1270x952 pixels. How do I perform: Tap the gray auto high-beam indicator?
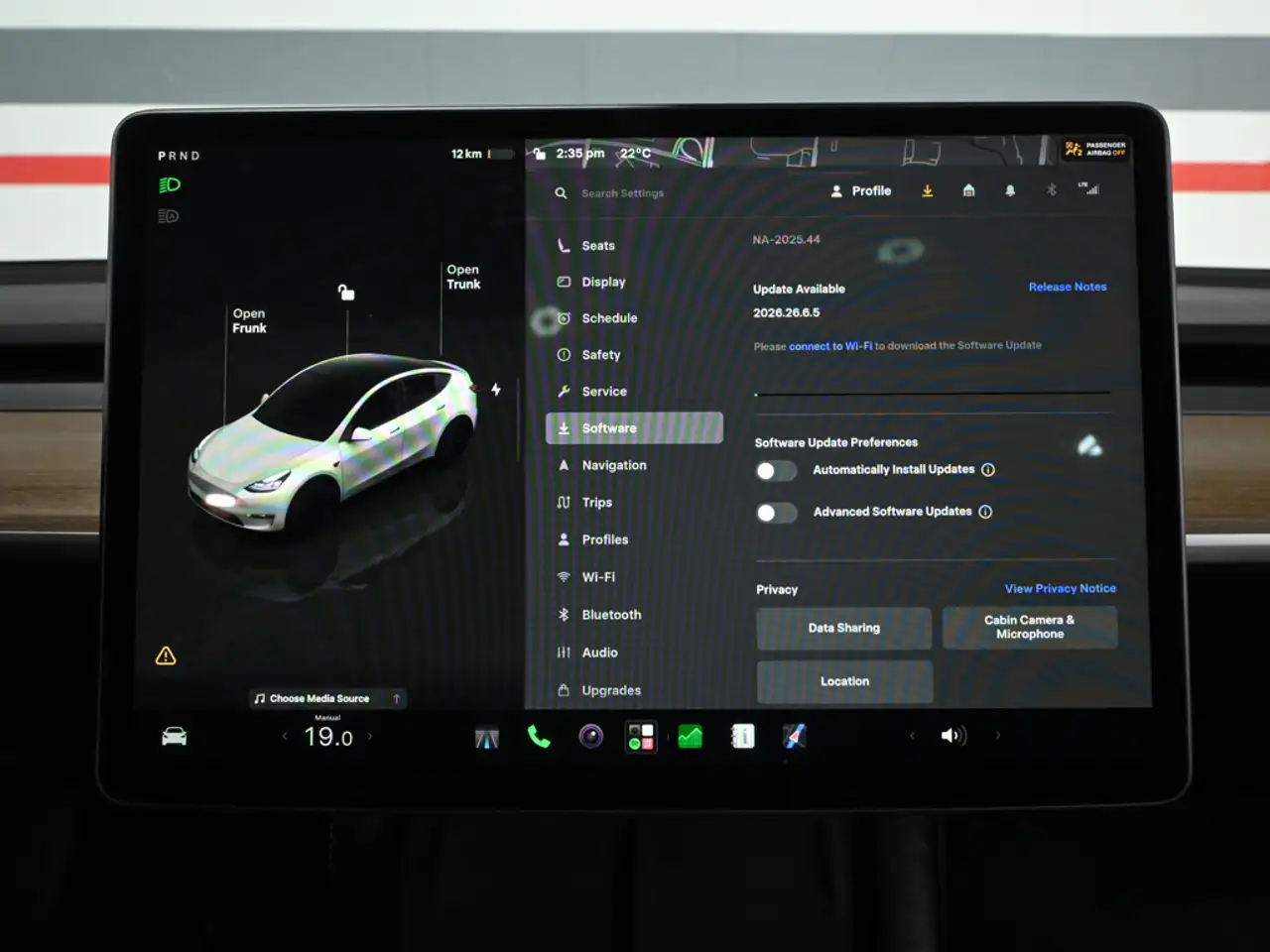[169, 216]
